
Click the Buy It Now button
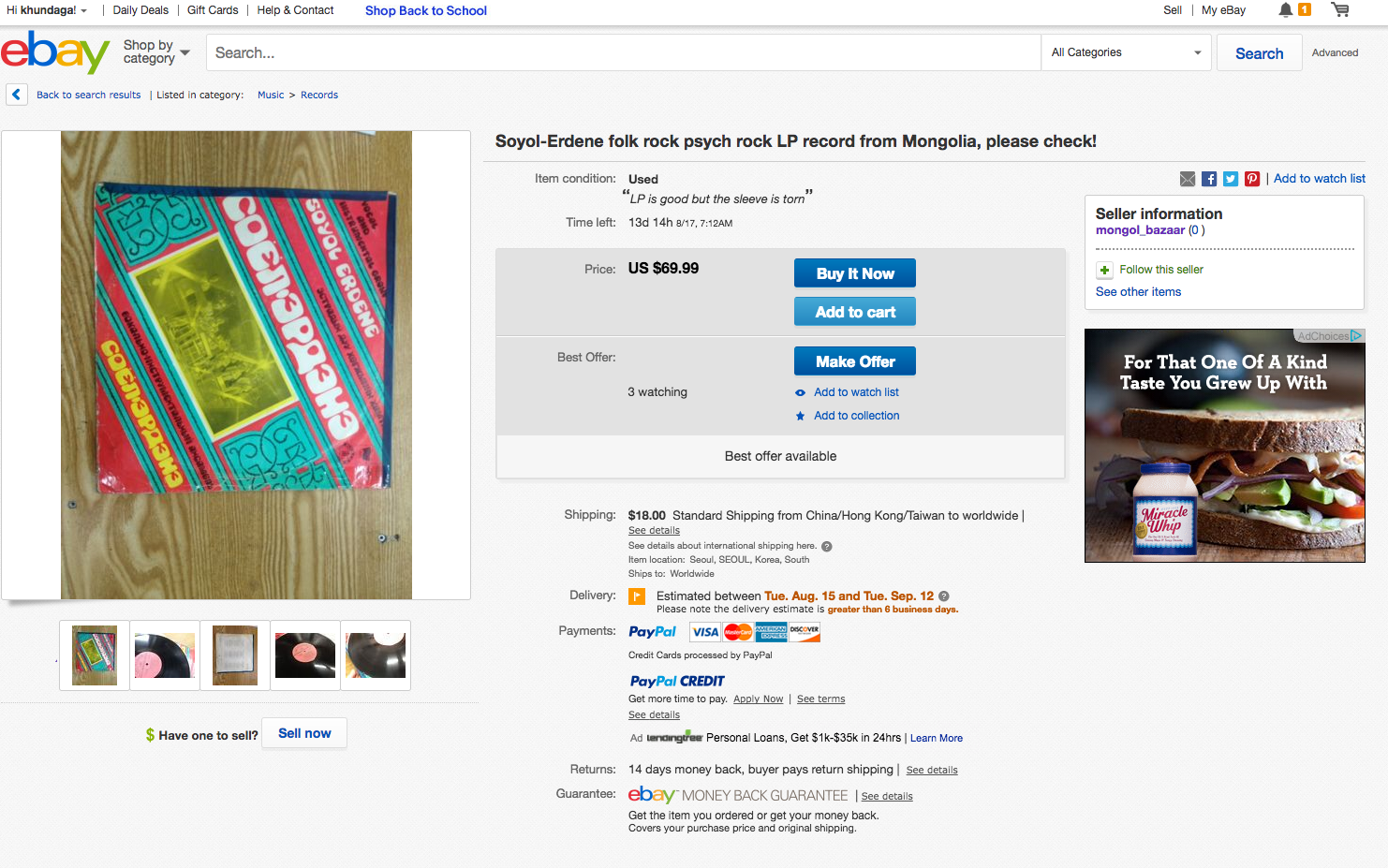click(x=855, y=273)
